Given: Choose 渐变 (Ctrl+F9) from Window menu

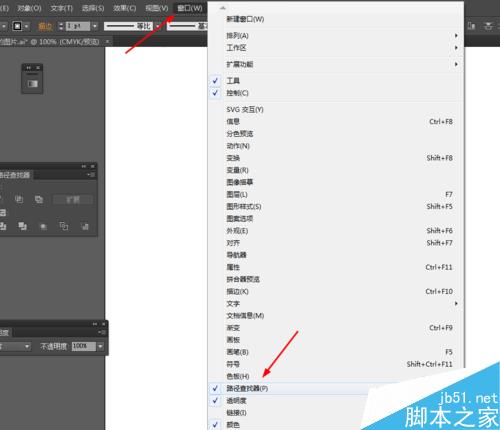Looking at the screenshot, I should [336, 328].
